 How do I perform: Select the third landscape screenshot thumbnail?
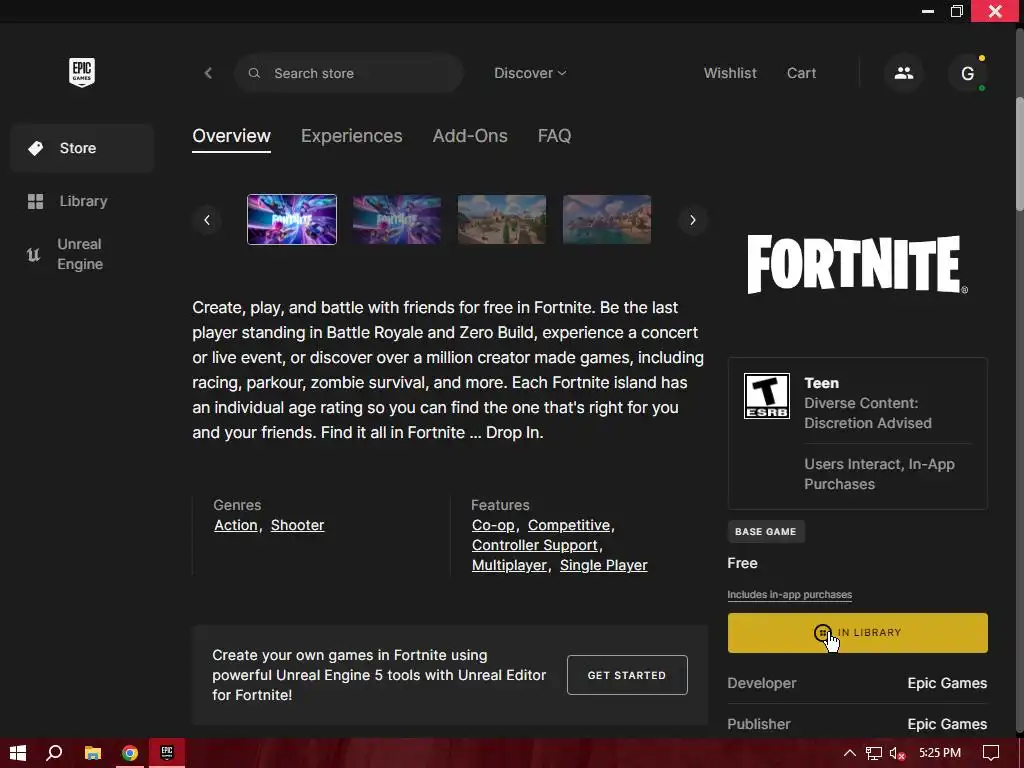click(x=502, y=219)
